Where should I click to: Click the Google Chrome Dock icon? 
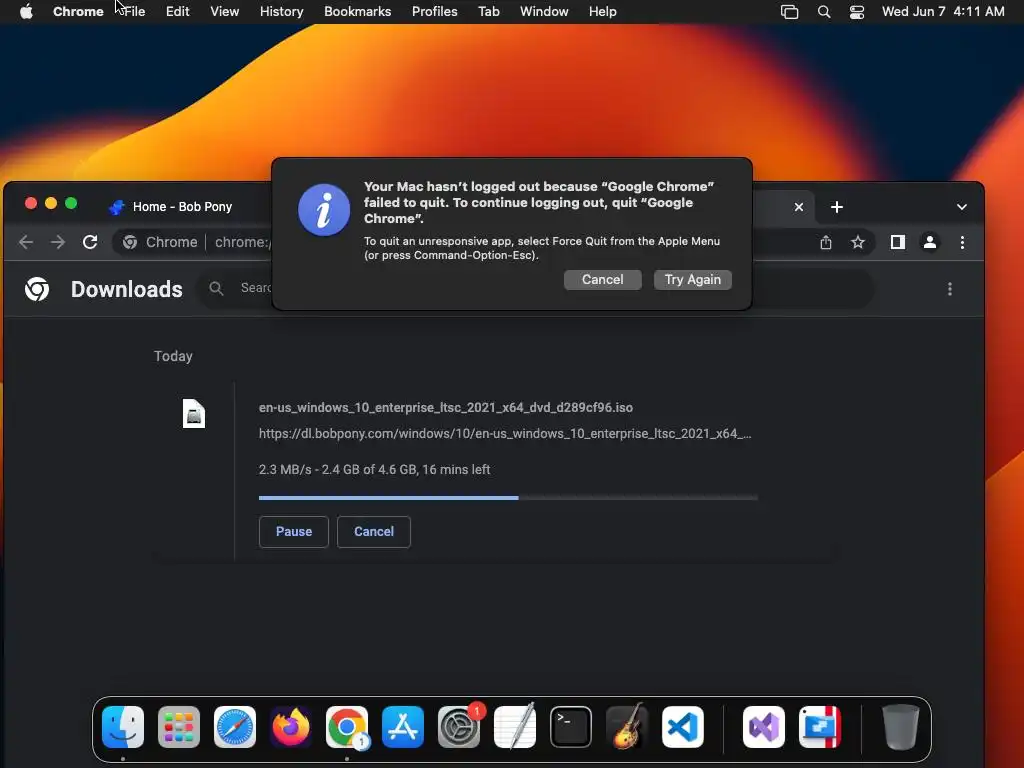click(x=347, y=727)
